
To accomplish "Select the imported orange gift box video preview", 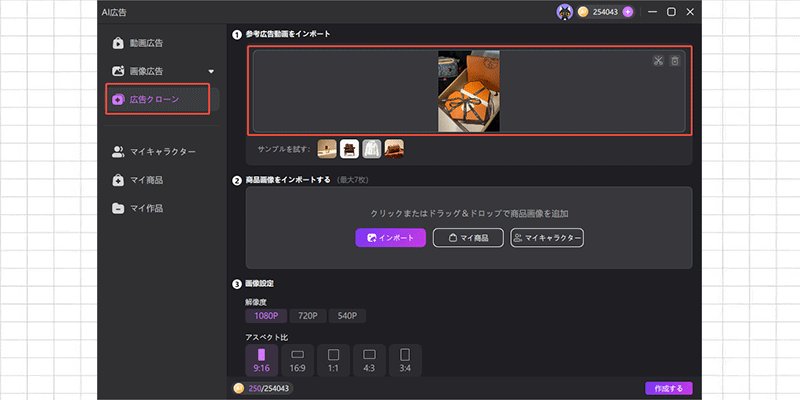I will (x=469, y=91).
